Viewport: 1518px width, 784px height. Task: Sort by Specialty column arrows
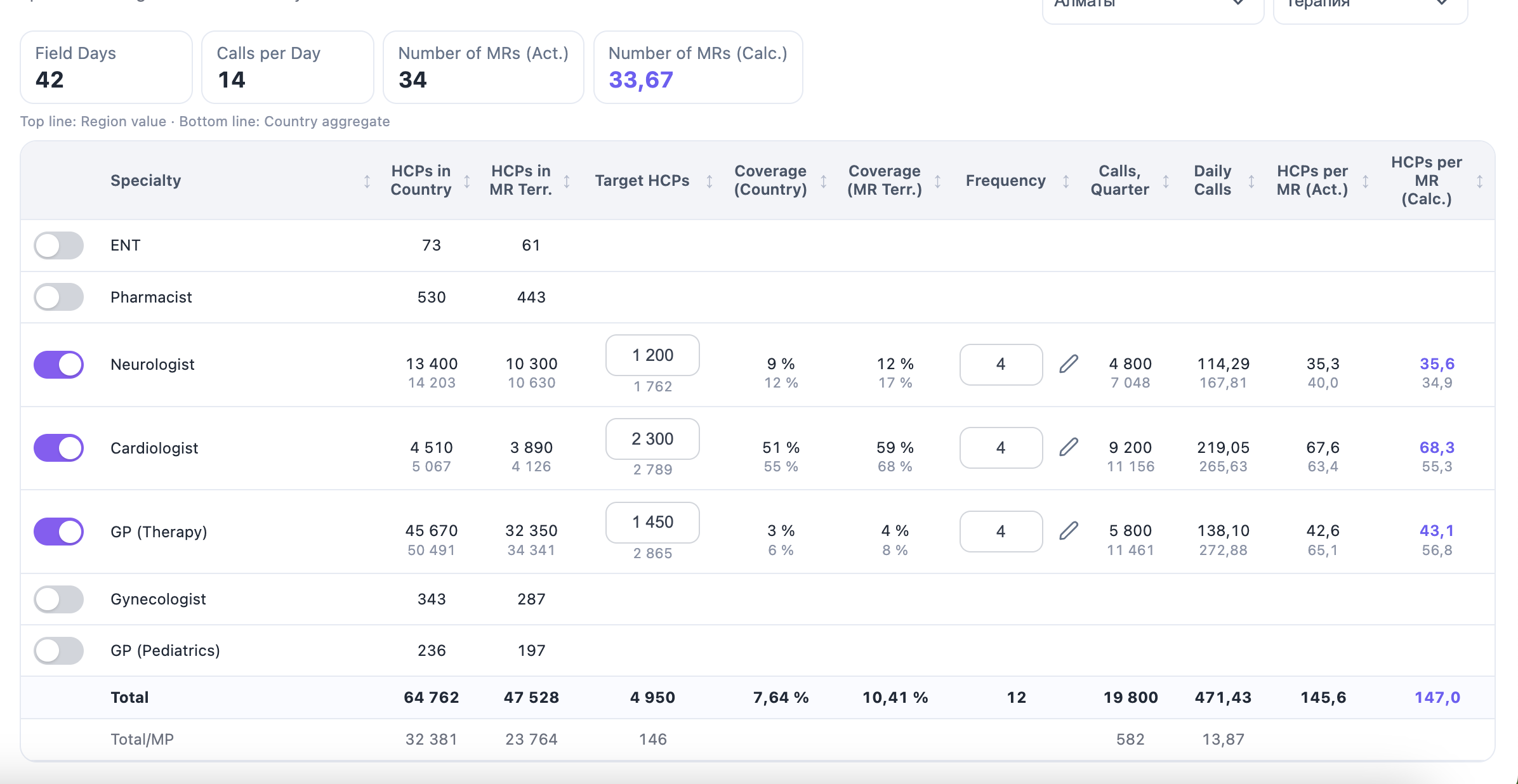point(367,181)
